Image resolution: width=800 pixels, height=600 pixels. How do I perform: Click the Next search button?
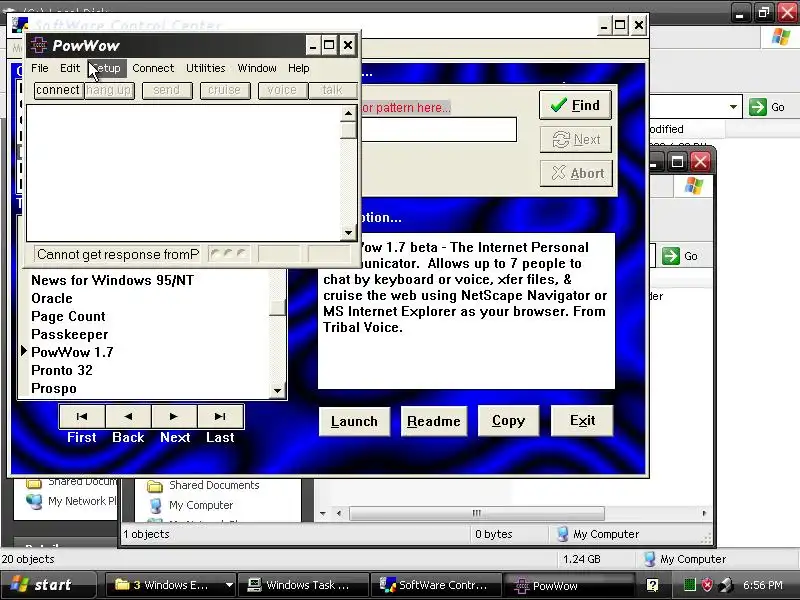(576, 139)
